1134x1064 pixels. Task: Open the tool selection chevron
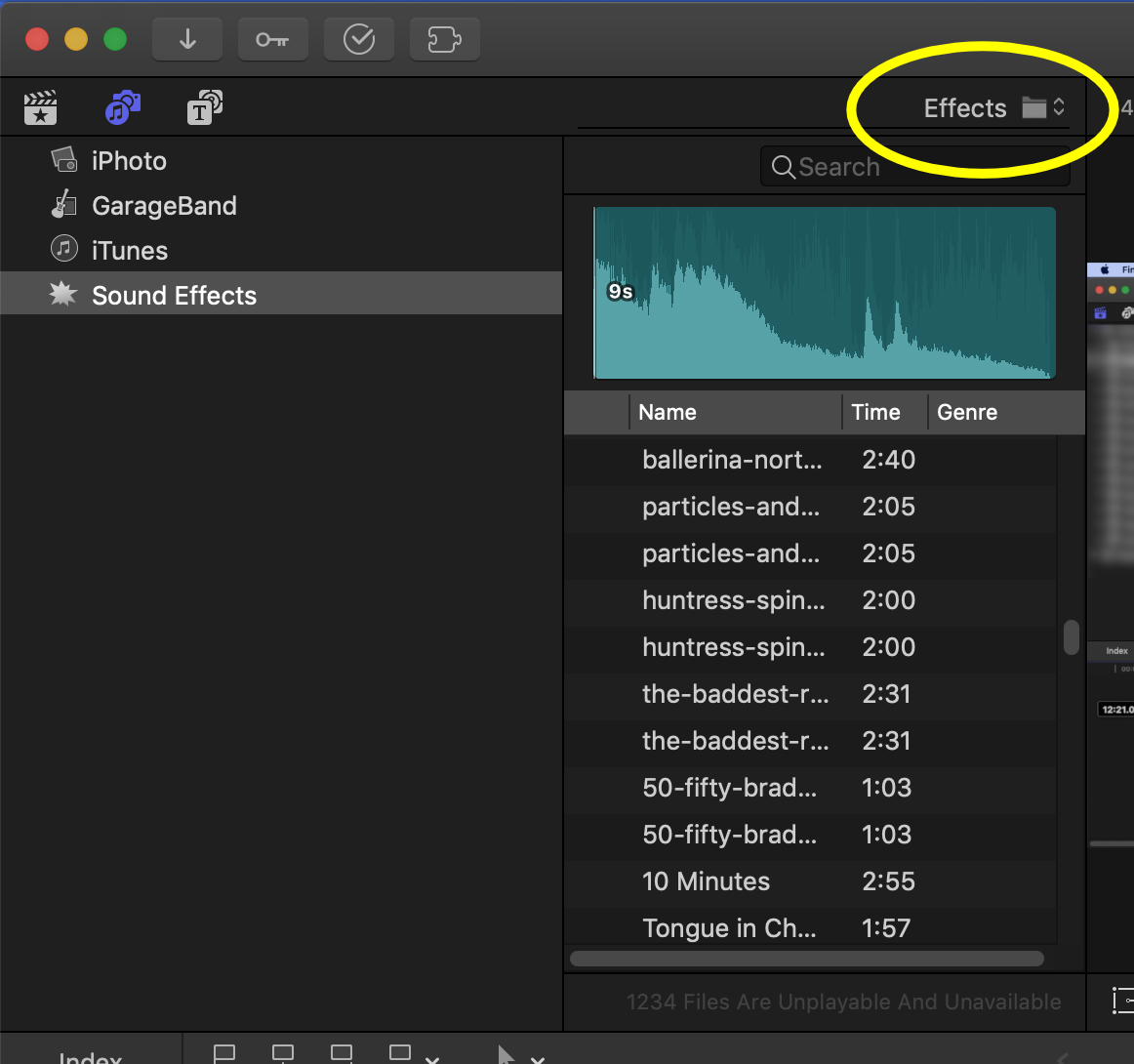(537, 1059)
